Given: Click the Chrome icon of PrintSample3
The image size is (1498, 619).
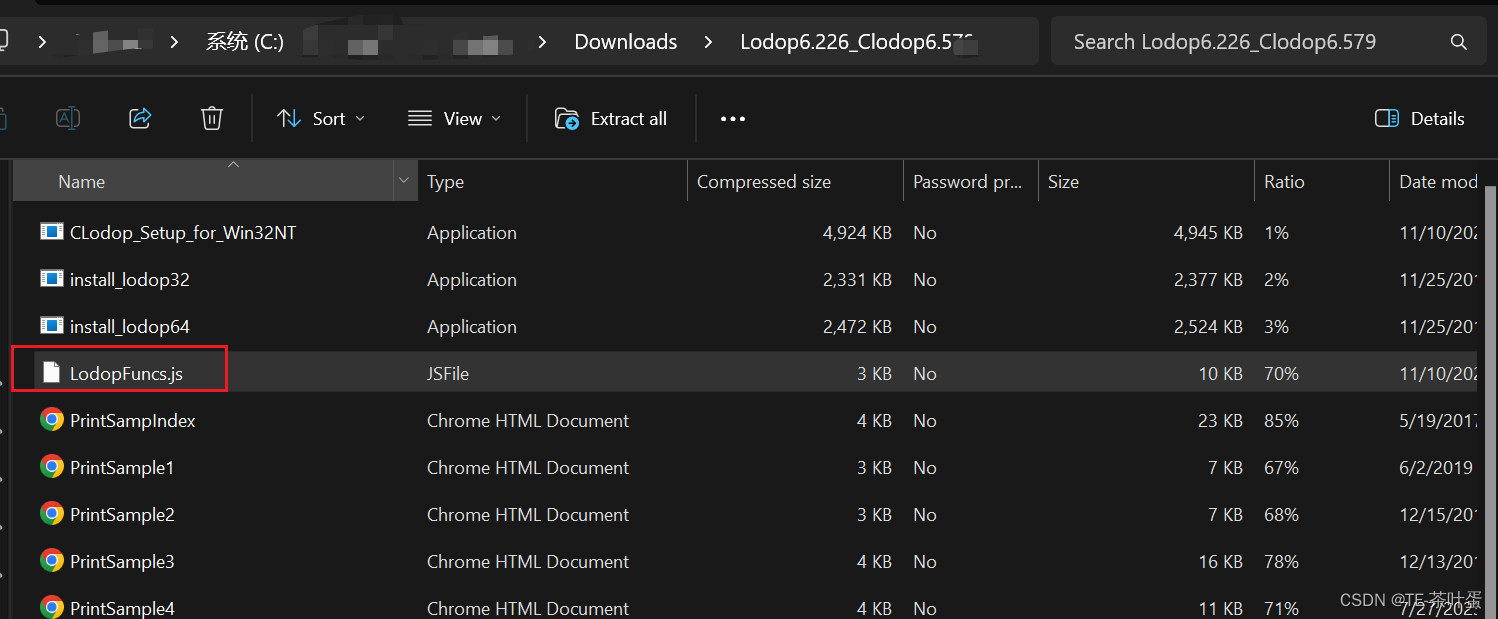Looking at the screenshot, I should coord(52,561).
